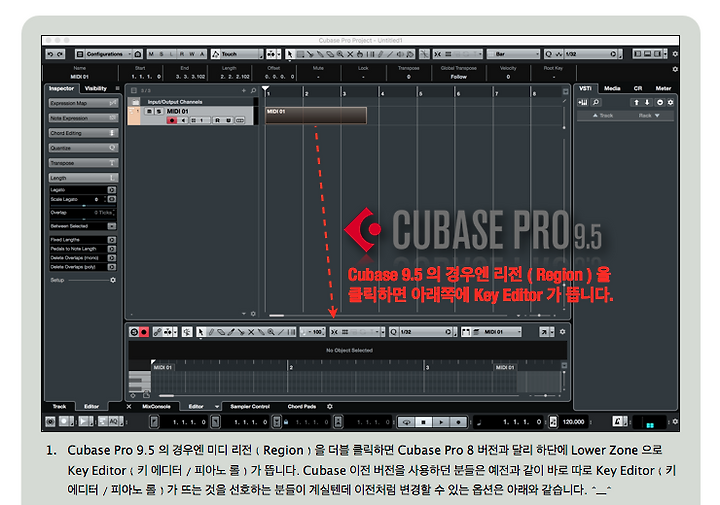Viewport: 720px width, 505px height.
Task: Expand the Quantize inspector section
Action: [84, 148]
